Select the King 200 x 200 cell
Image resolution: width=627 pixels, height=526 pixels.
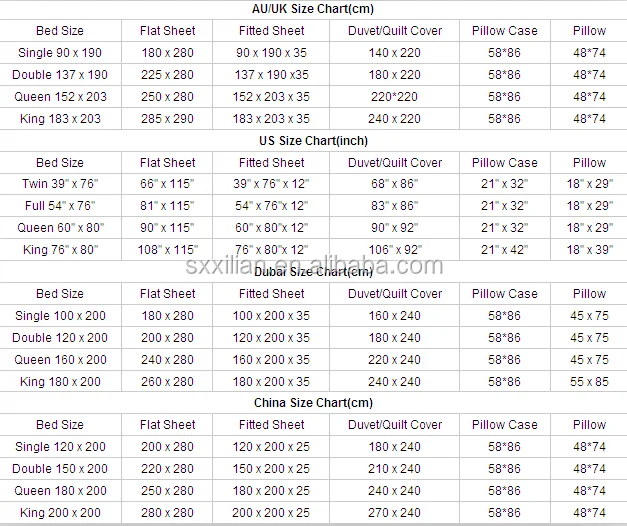coord(60,513)
